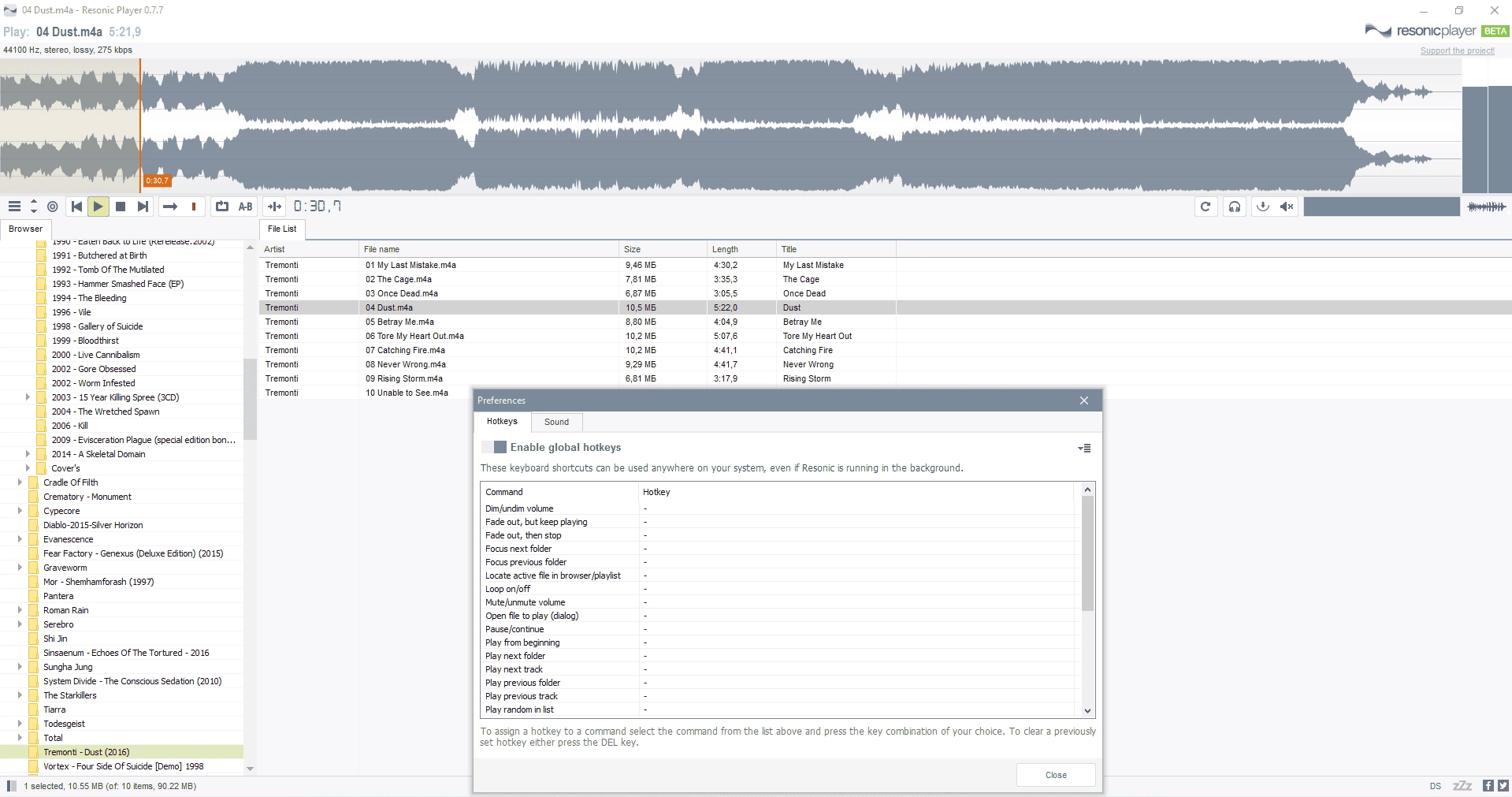This screenshot has width=1512, height=797.
Task: Expand the 2003 - 15 Year Killing Spree folder
Action: (x=28, y=397)
